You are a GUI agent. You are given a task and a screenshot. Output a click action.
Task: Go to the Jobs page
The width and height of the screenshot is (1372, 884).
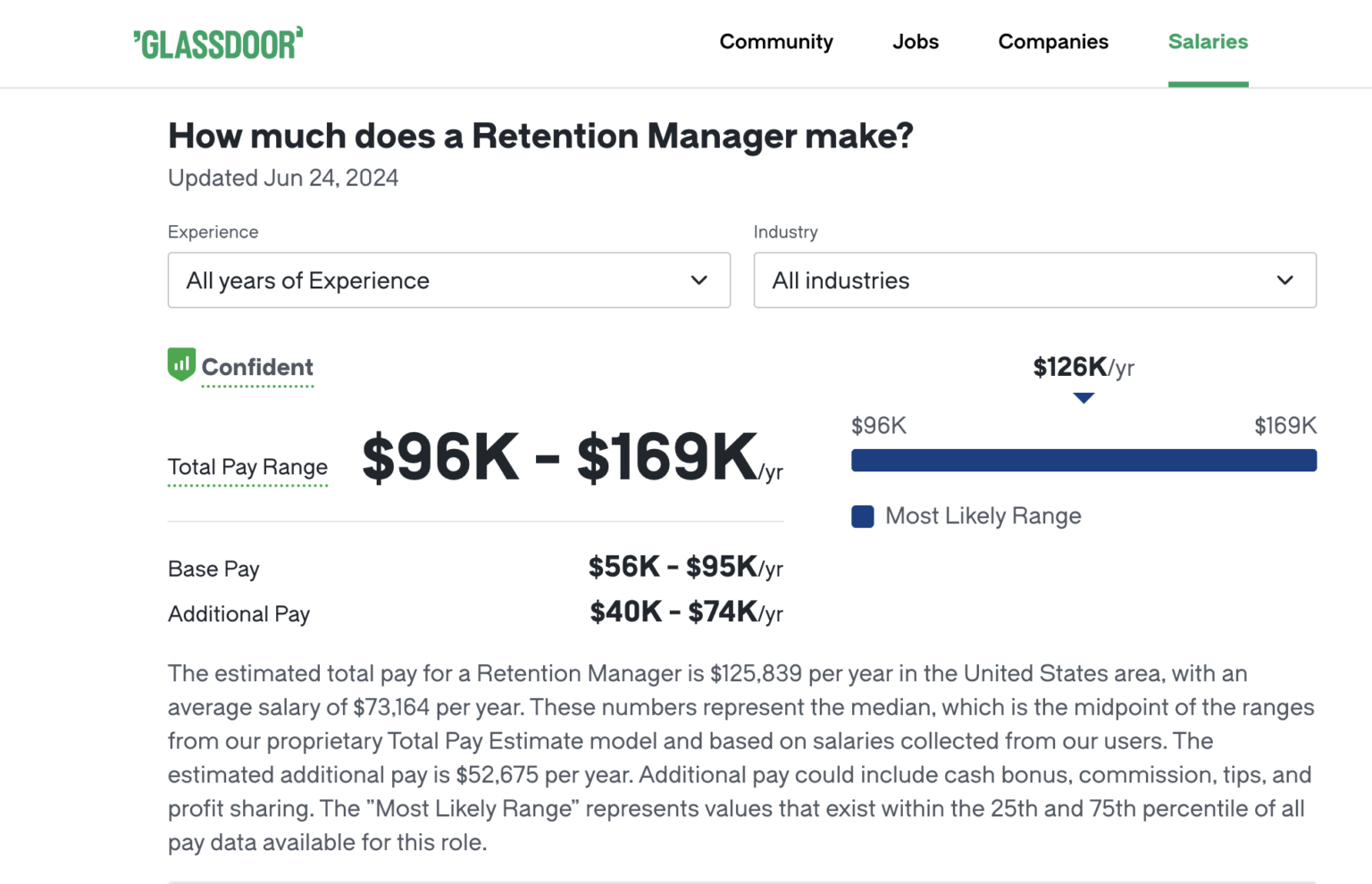tap(915, 42)
